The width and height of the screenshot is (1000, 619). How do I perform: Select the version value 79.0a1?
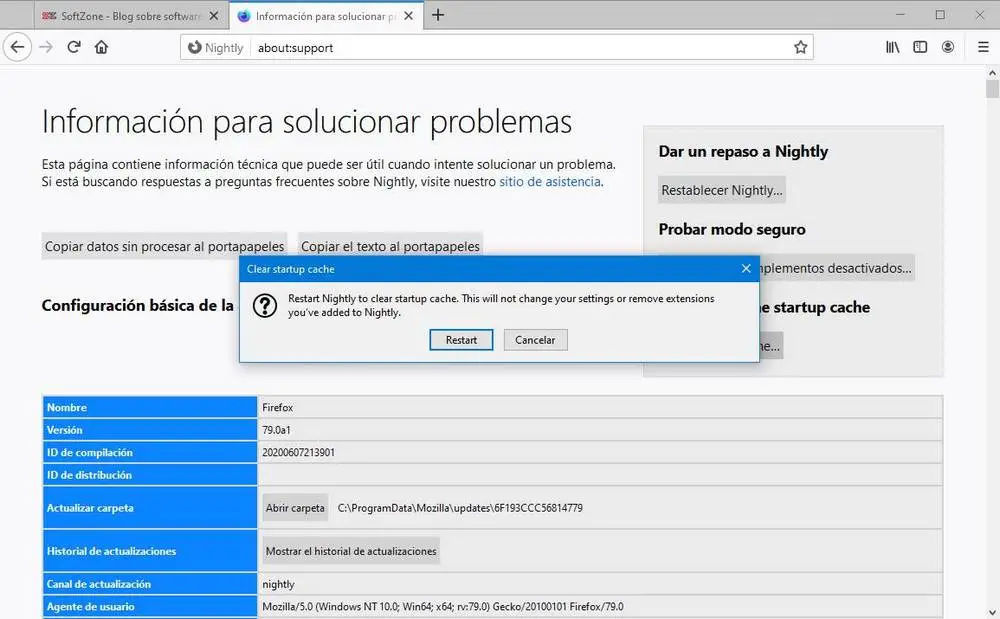click(276, 430)
